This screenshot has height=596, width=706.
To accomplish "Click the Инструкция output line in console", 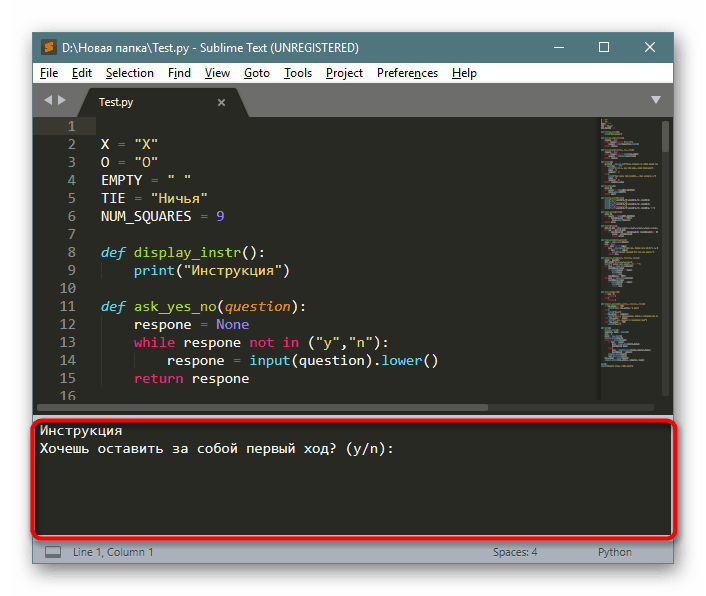I will (x=81, y=431).
